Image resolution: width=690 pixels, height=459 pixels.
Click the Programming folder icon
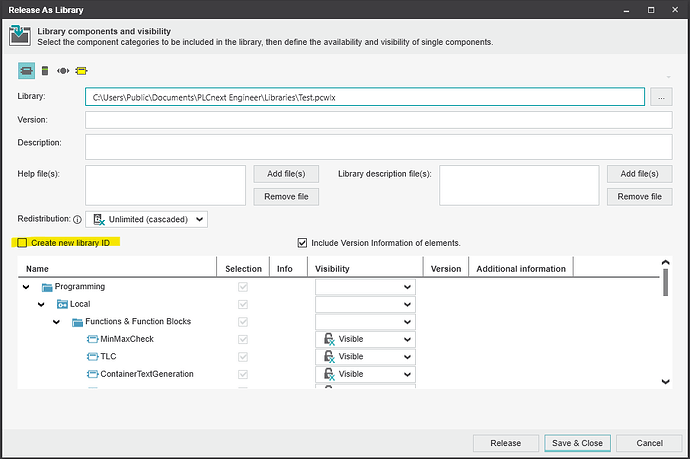point(46,287)
